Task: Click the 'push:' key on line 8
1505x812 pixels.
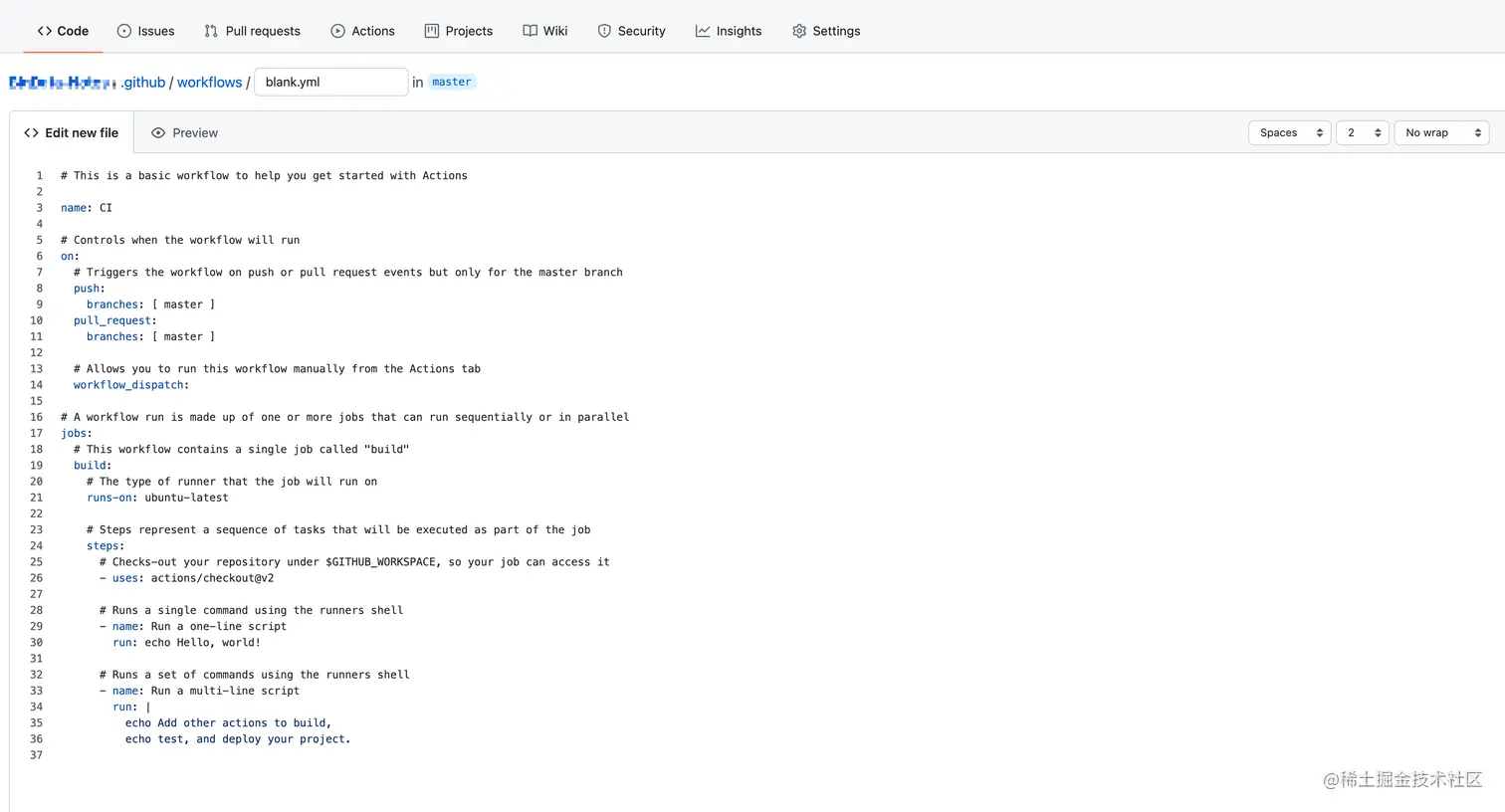Action: coord(90,289)
